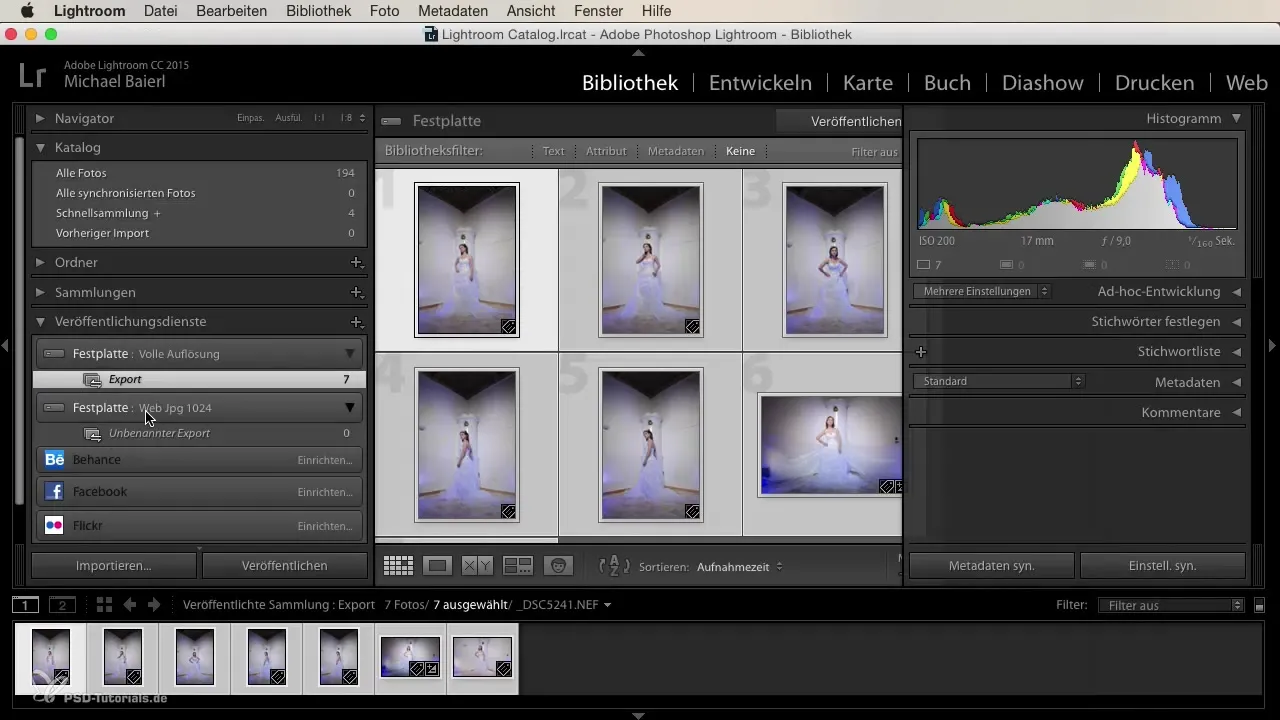Select Text library filter
Image resolution: width=1280 pixels, height=720 pixels.
(x=553, y=151)
